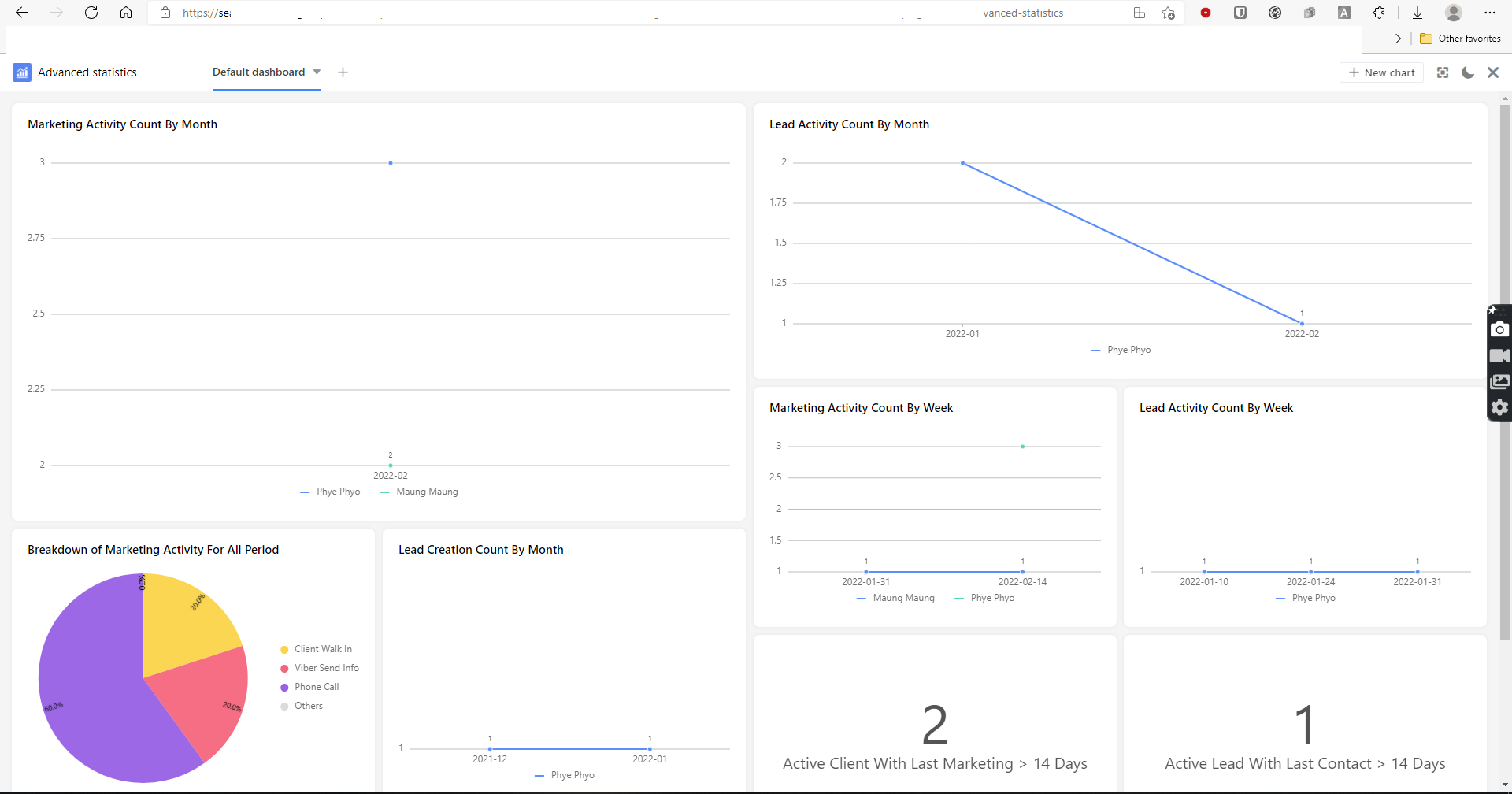The height and width of the screenshot is (794, 1512).
Task: Refresh the page in the browser
Action: coord(91,13)
